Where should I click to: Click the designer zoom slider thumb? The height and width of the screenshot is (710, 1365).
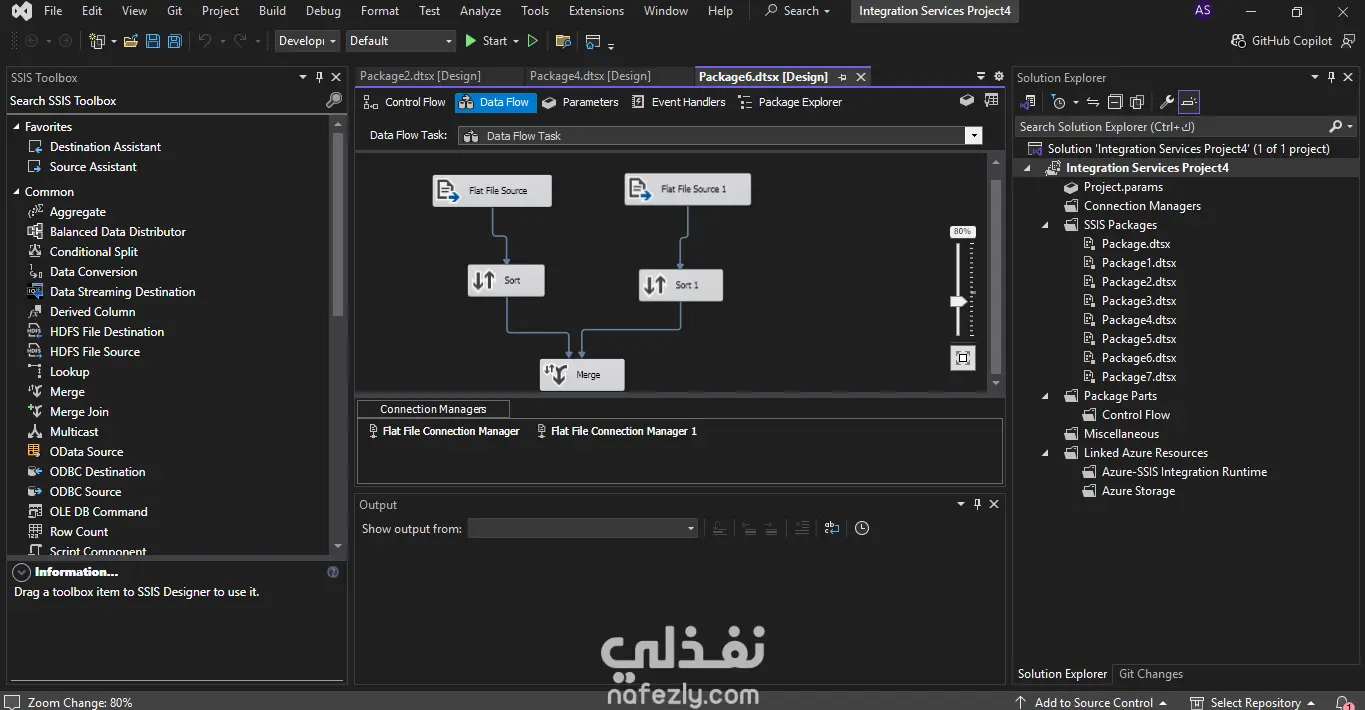coord(960,301)
